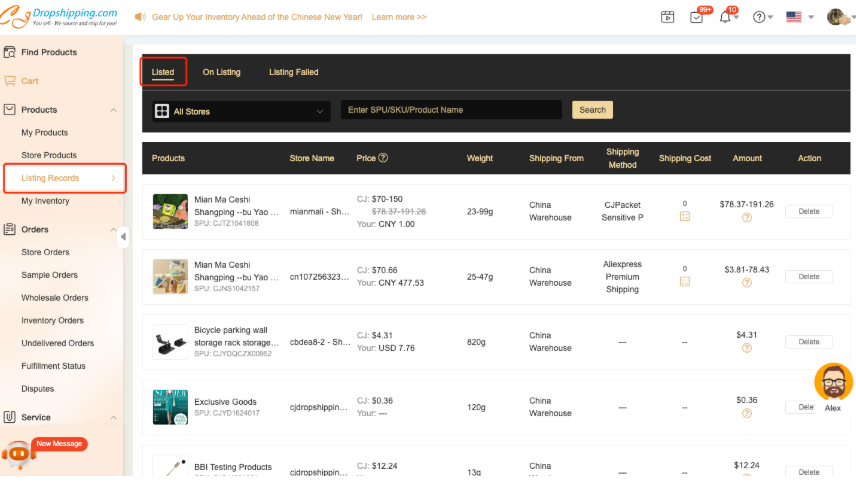Switch to the Listing Failed tab
Screen dimensions: 856x482
(x=293, y=72)
